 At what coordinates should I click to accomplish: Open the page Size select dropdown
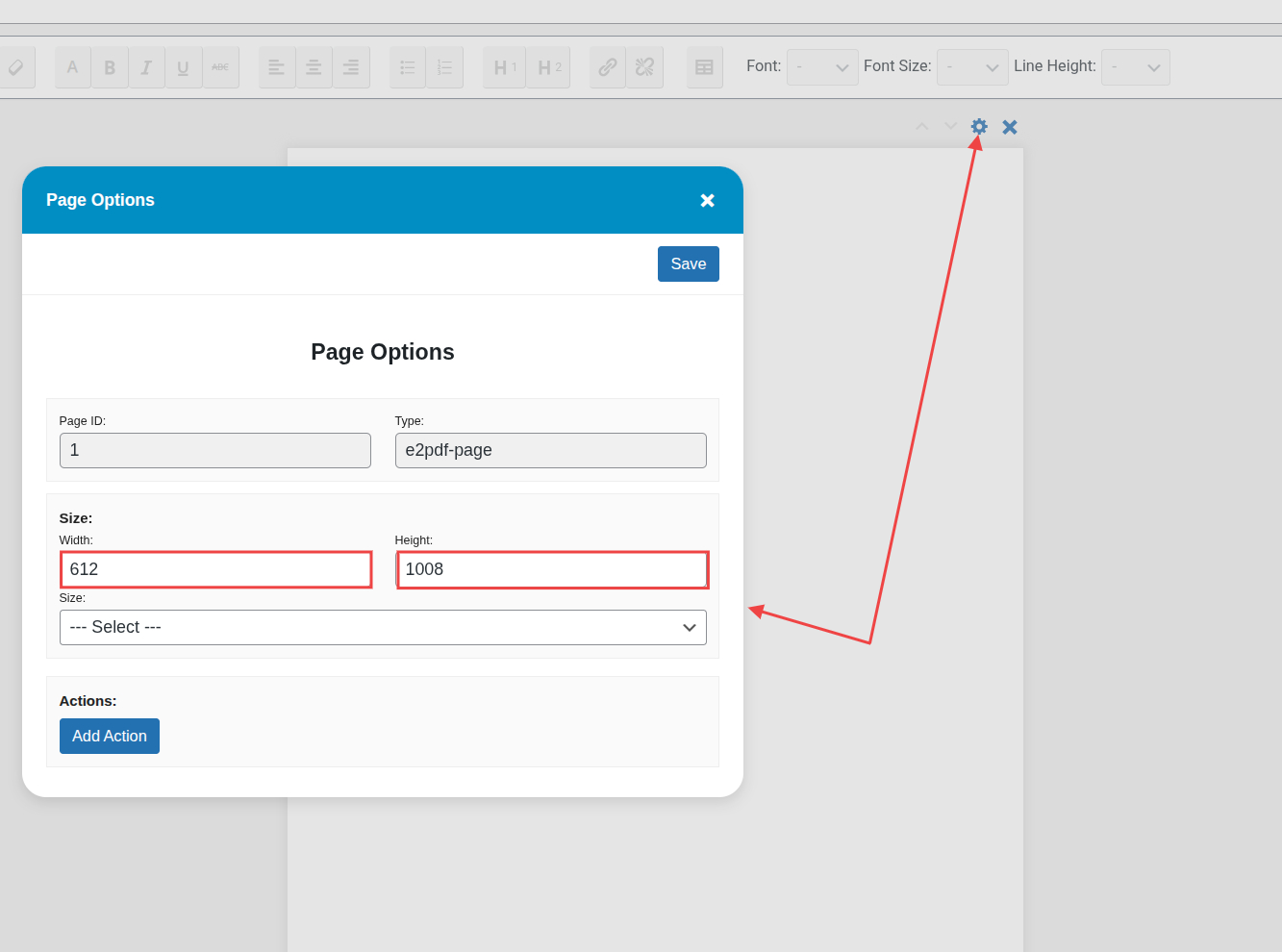tap(383, 627)
